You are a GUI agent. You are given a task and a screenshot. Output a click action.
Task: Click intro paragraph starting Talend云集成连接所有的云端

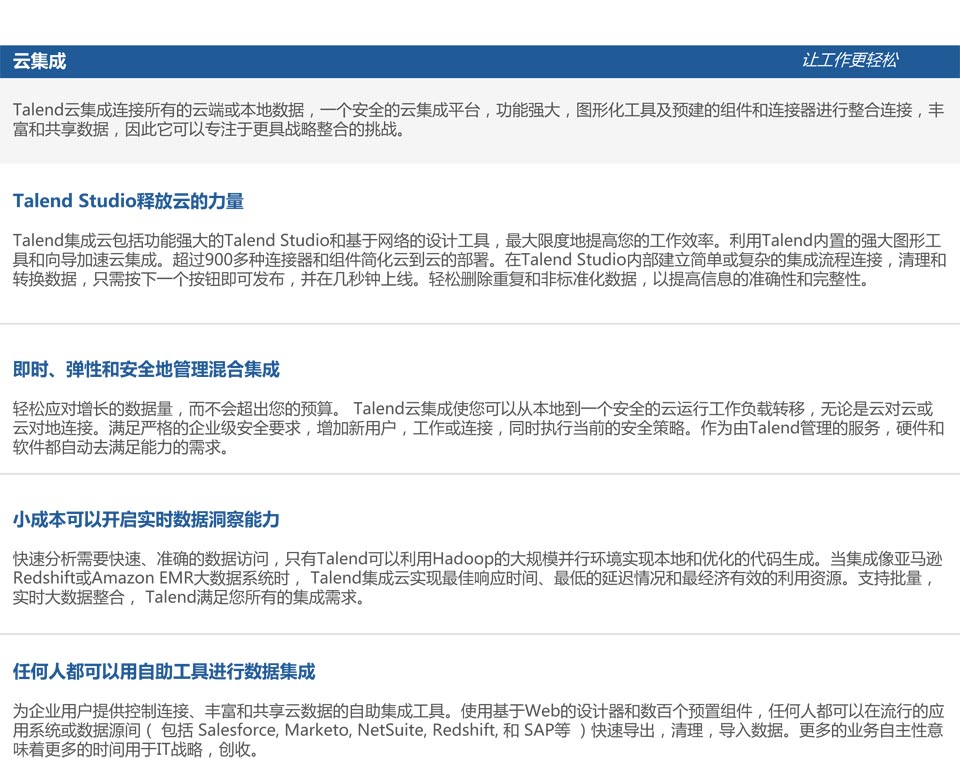479,119
